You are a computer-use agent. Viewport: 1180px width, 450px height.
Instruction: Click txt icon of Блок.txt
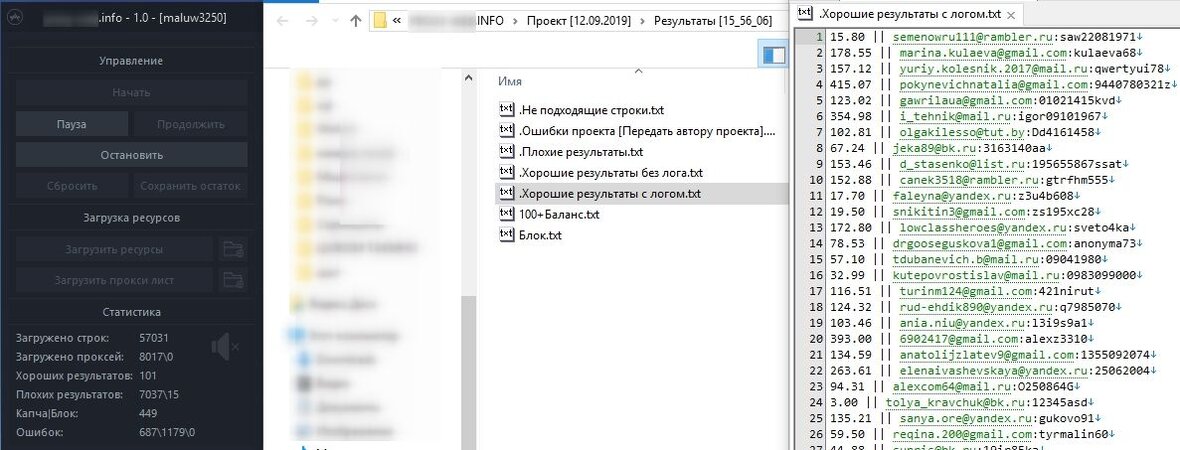coord(507,235)
